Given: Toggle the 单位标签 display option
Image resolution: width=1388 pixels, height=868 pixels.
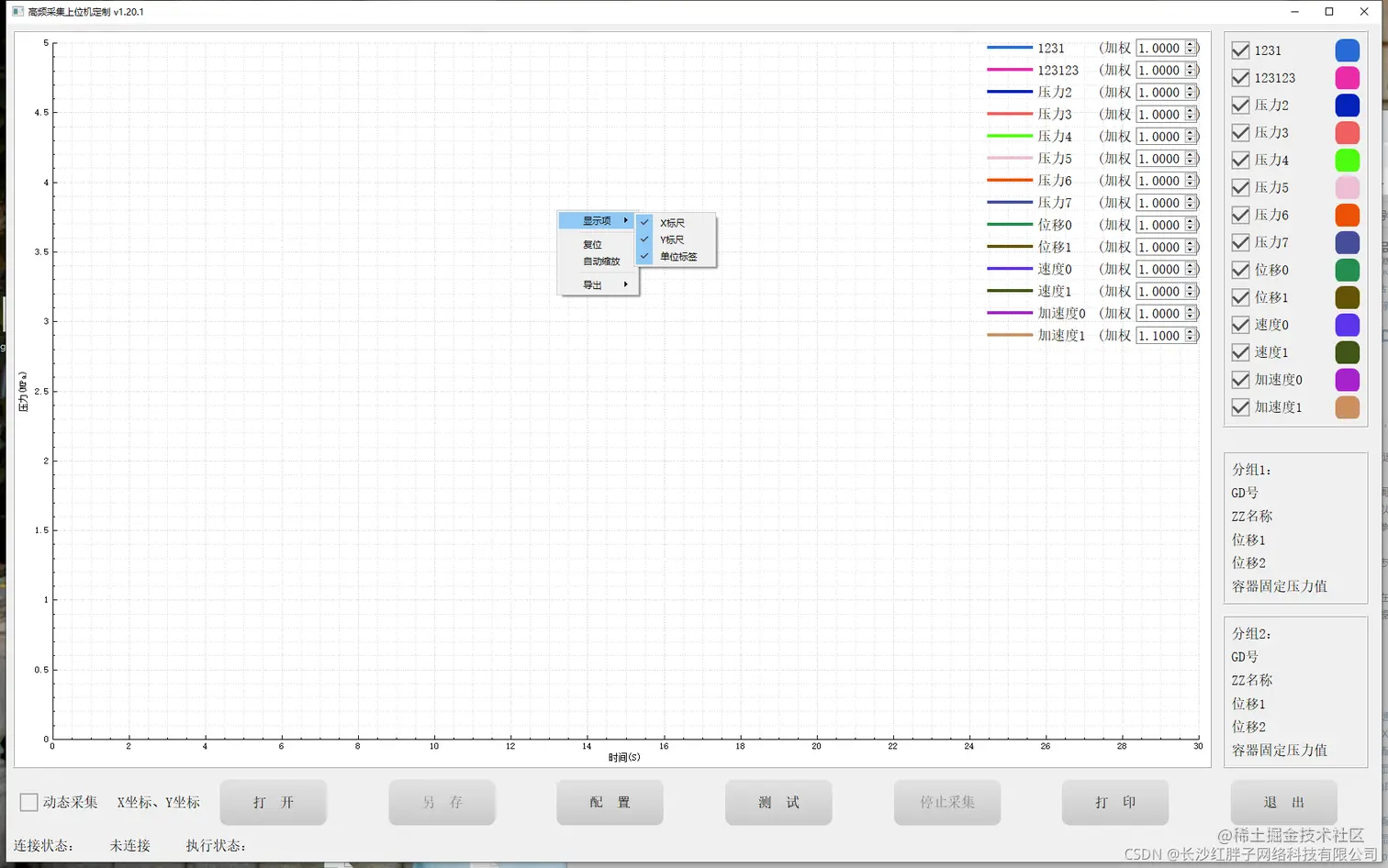Looking at the screenshot, I should tap(676, 257).
